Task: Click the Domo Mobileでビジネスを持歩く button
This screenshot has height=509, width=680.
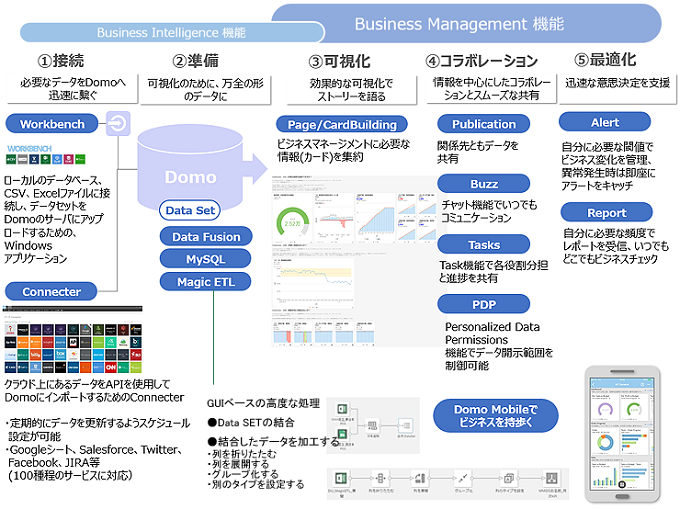Action: tap(496, 415)
